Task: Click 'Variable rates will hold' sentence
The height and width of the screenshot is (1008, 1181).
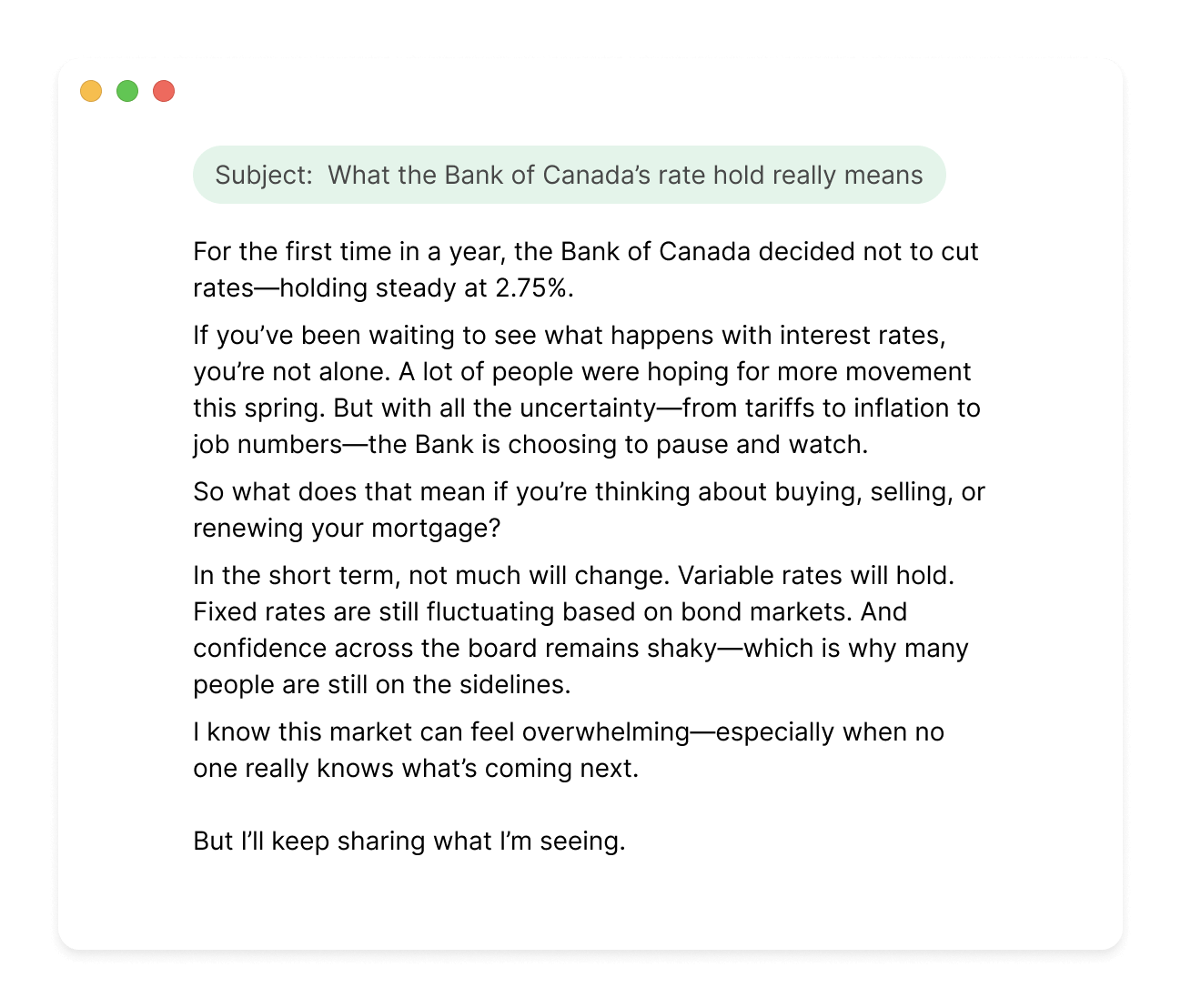Action: pyautogui.click(x=815, y=576)
